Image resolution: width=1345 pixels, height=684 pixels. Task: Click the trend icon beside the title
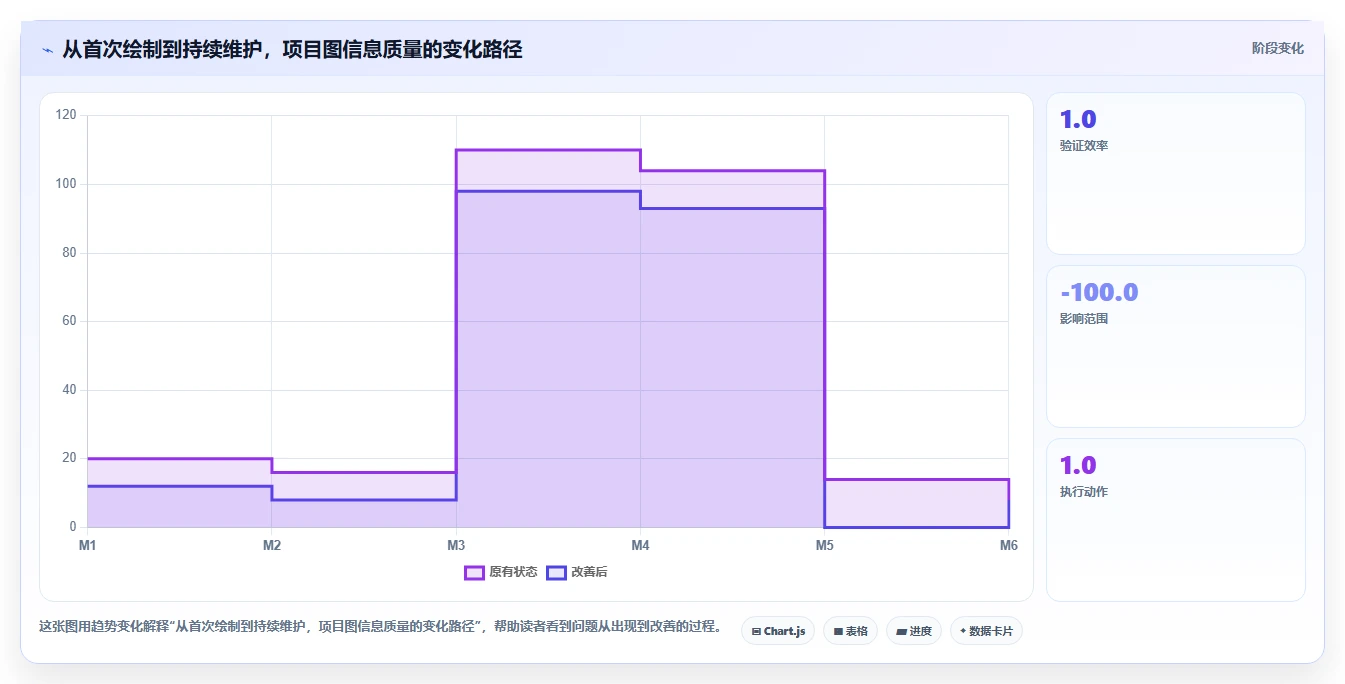[x=47, y=50]
